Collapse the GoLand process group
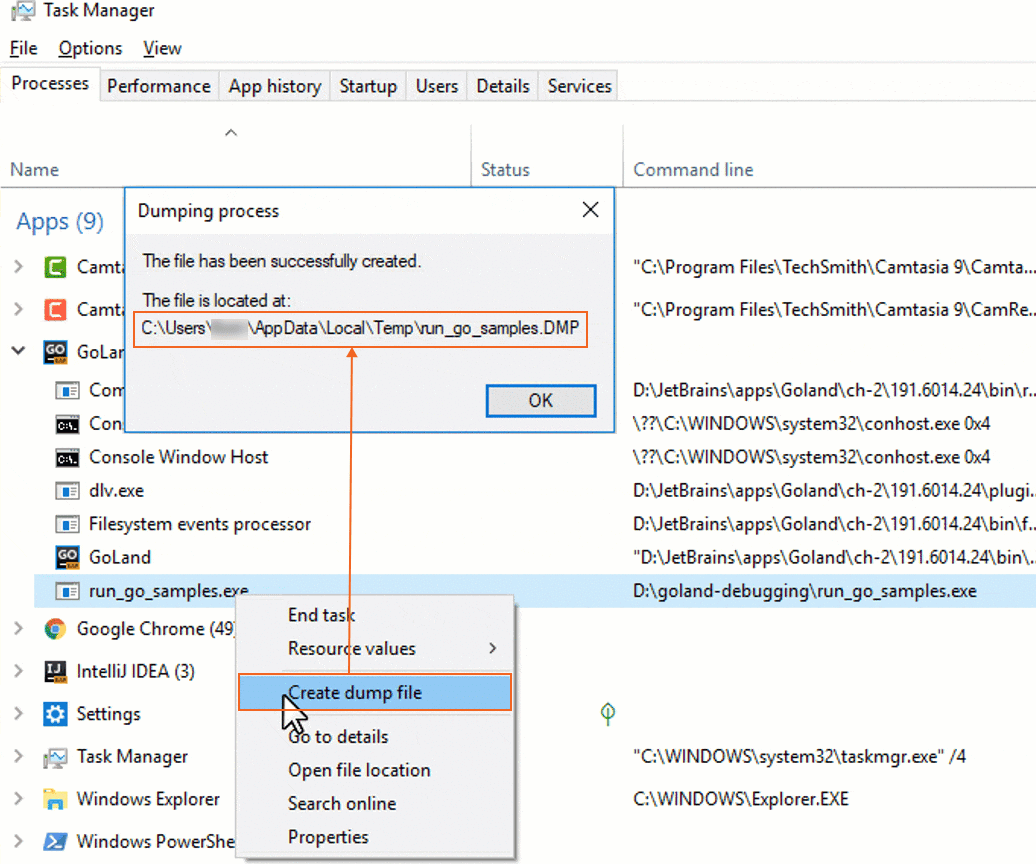1036x864 pixels. pos(20,352)
